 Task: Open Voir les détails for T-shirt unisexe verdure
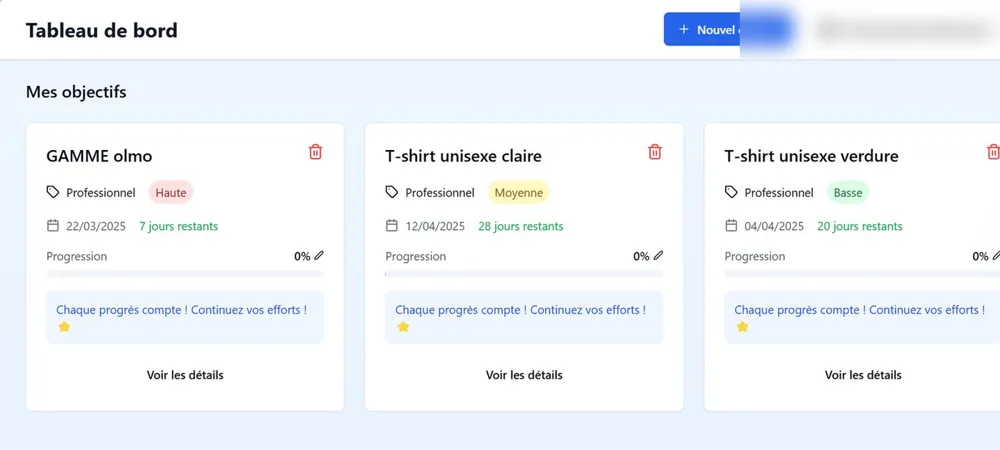863,375
